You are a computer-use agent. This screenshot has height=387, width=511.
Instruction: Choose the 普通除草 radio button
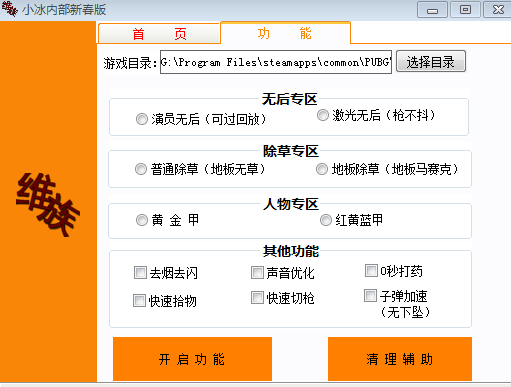(141, 169)
